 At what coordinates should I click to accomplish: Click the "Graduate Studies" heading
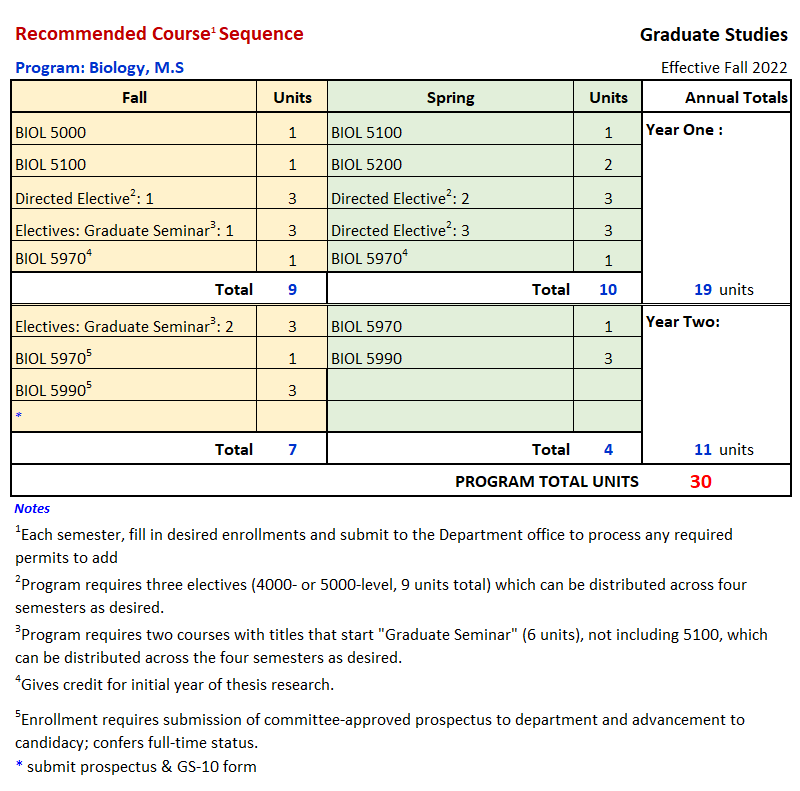click(x=713, y=35)
